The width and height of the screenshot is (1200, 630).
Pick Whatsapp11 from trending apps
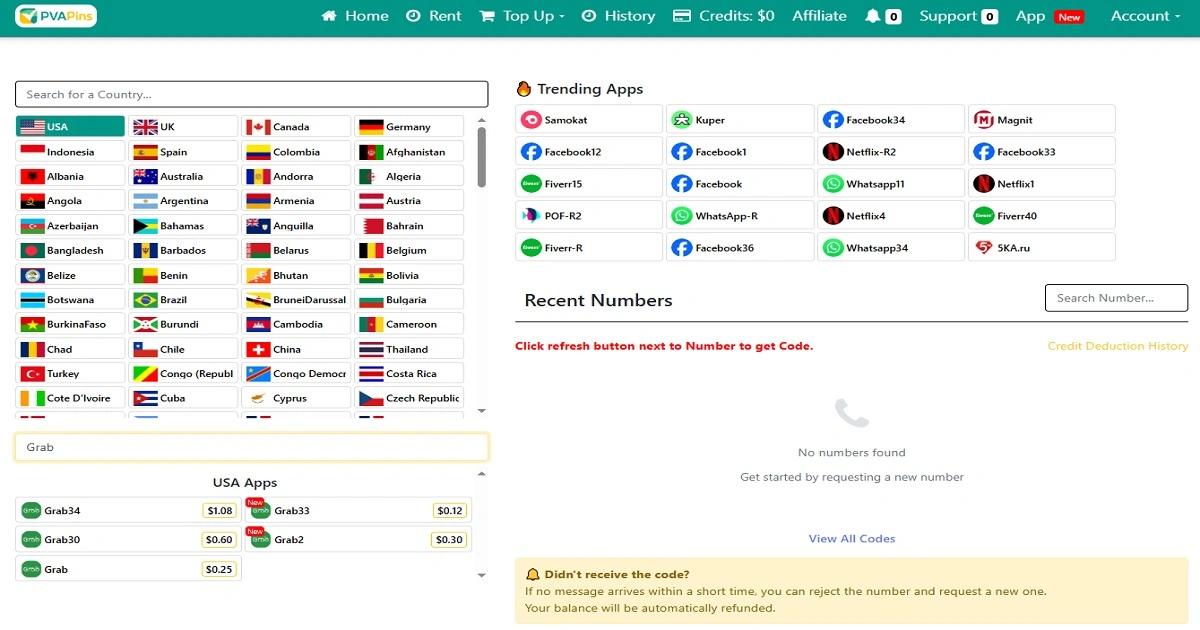tap(891, 183)
